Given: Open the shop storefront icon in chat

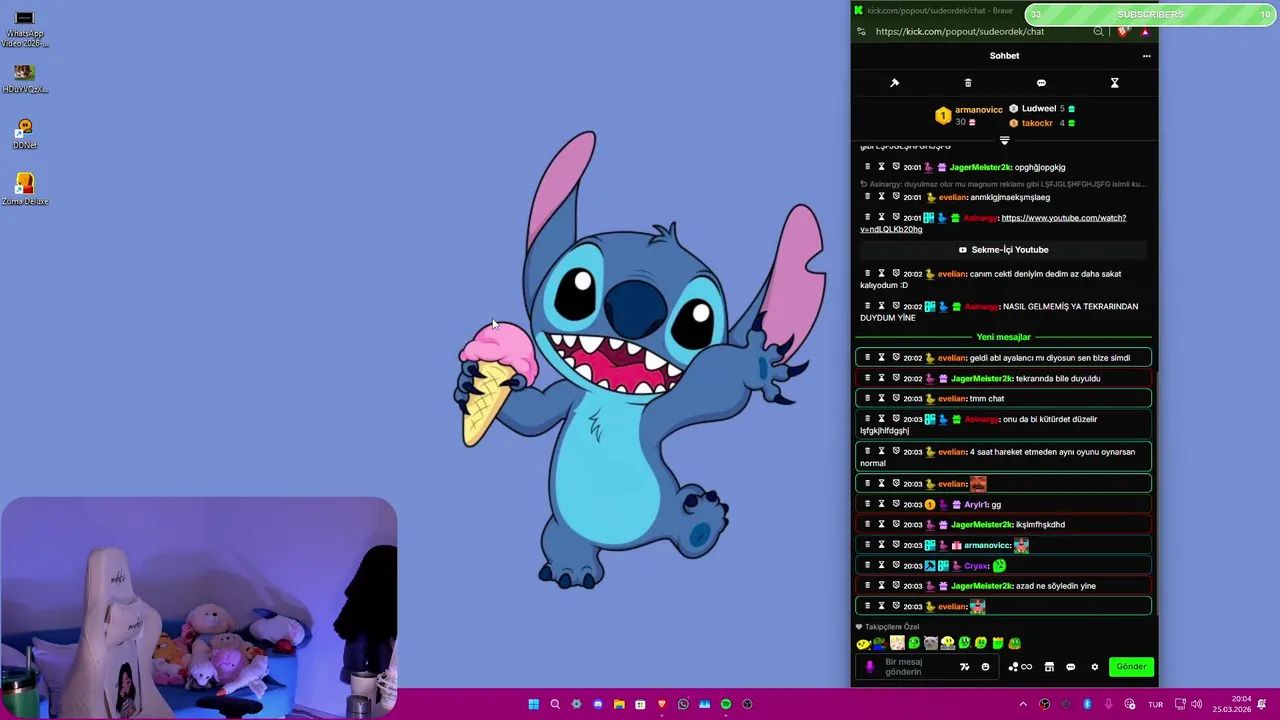Looking at the screenshot, I should pos(1049,667).
